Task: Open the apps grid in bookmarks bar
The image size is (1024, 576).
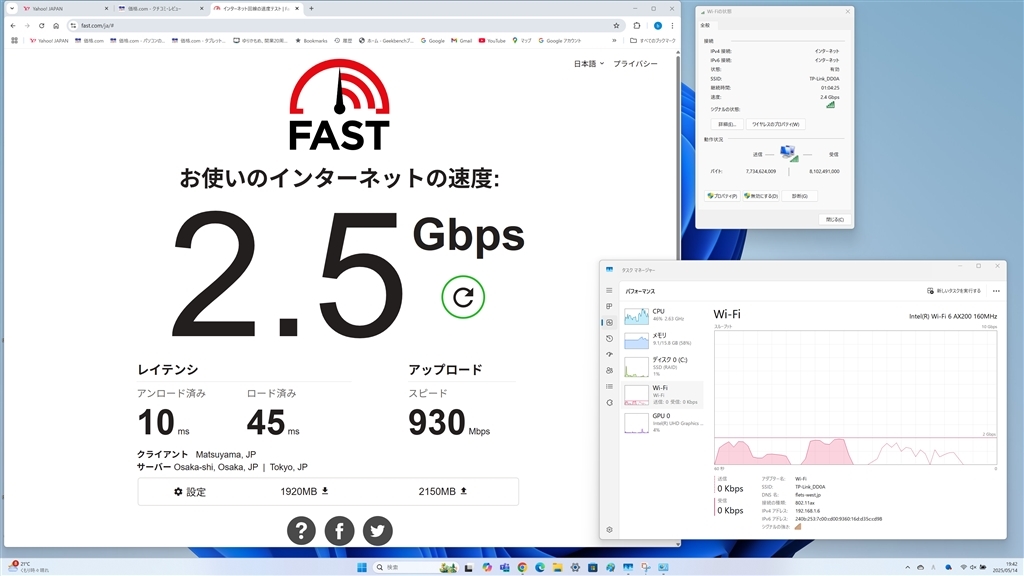Action: [14, 40]
